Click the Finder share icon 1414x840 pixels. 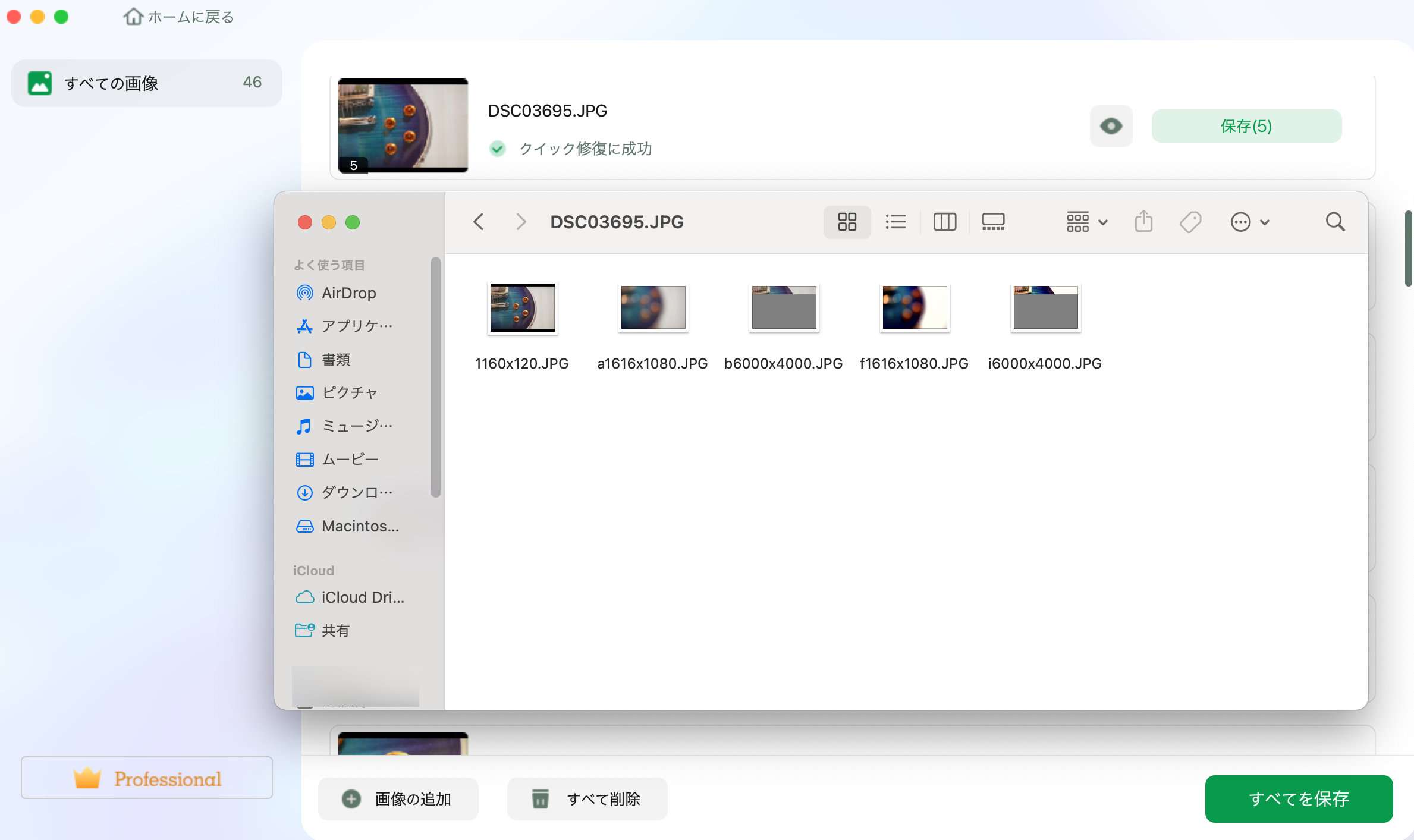pos(1143,222)
